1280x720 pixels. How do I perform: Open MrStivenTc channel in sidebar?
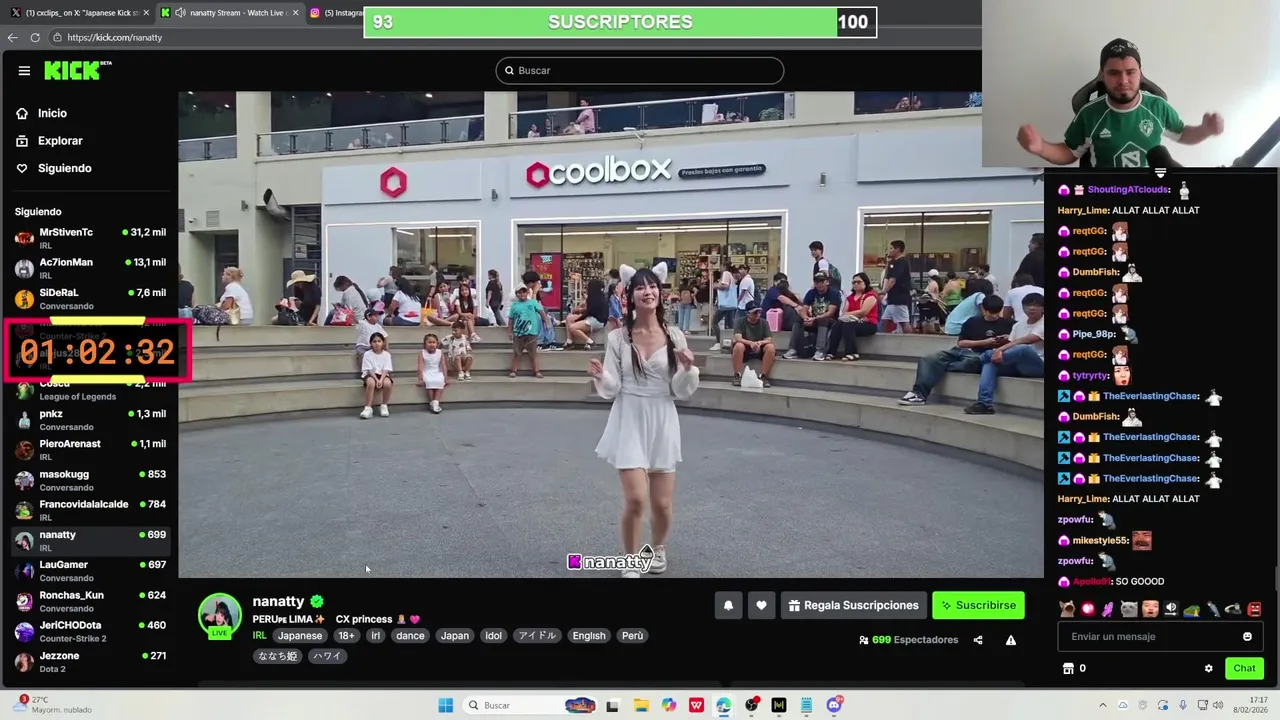[90, 238]
